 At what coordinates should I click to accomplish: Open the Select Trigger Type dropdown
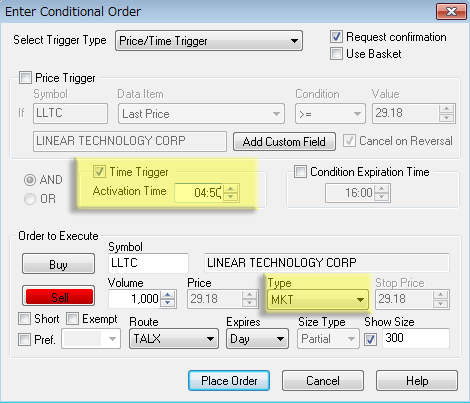[209, 41]
